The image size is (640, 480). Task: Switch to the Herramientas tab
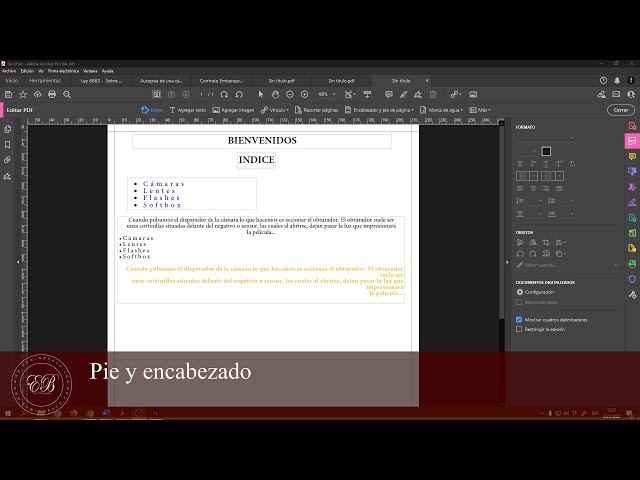point(45,81)
